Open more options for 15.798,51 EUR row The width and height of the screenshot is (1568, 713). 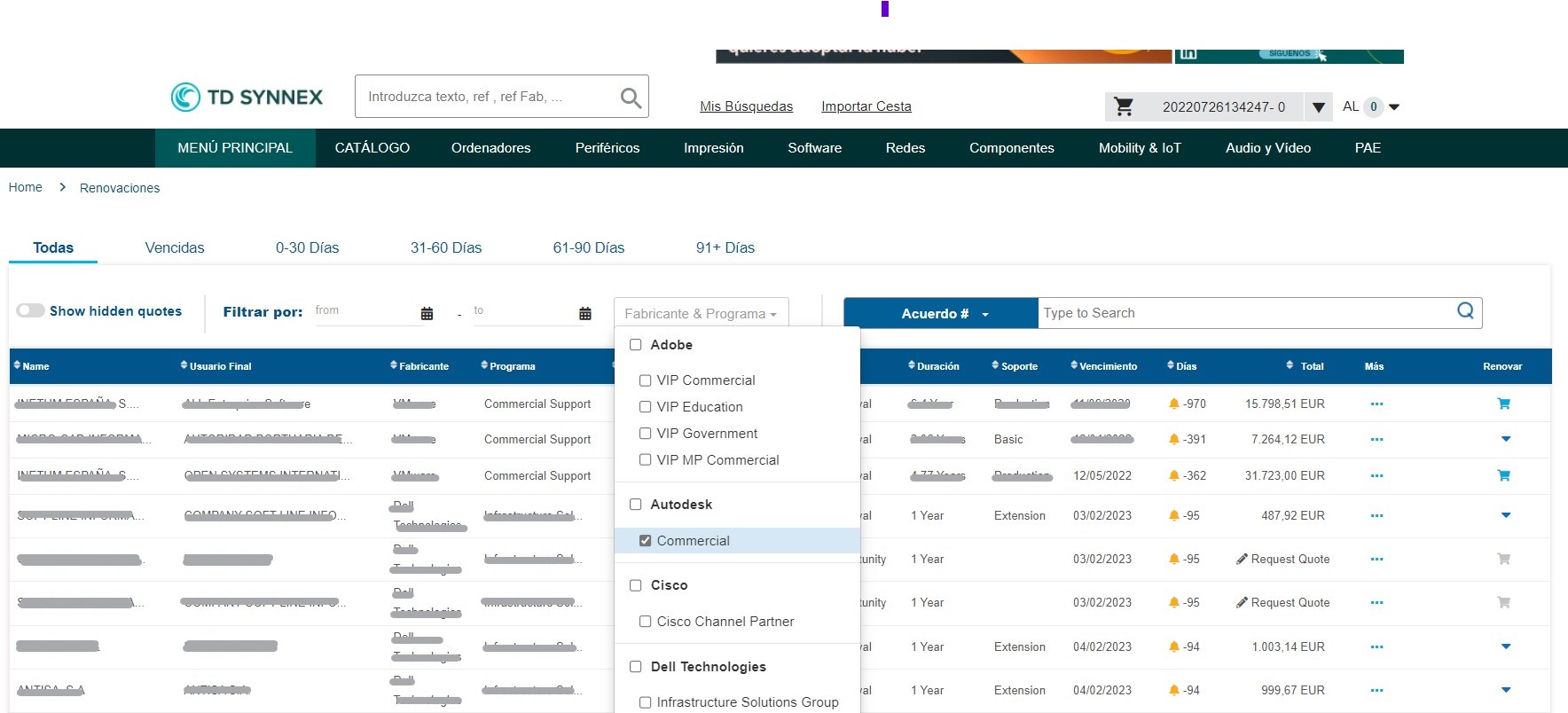(1376, 404)
